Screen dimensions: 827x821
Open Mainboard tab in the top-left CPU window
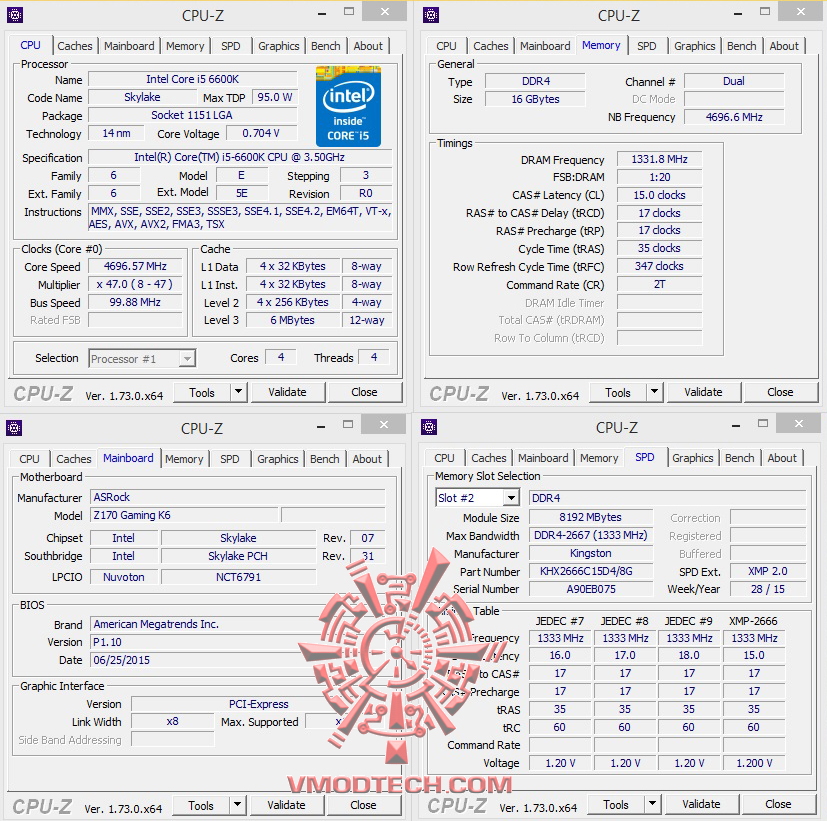pyautogui.click(x=129, y=46)
